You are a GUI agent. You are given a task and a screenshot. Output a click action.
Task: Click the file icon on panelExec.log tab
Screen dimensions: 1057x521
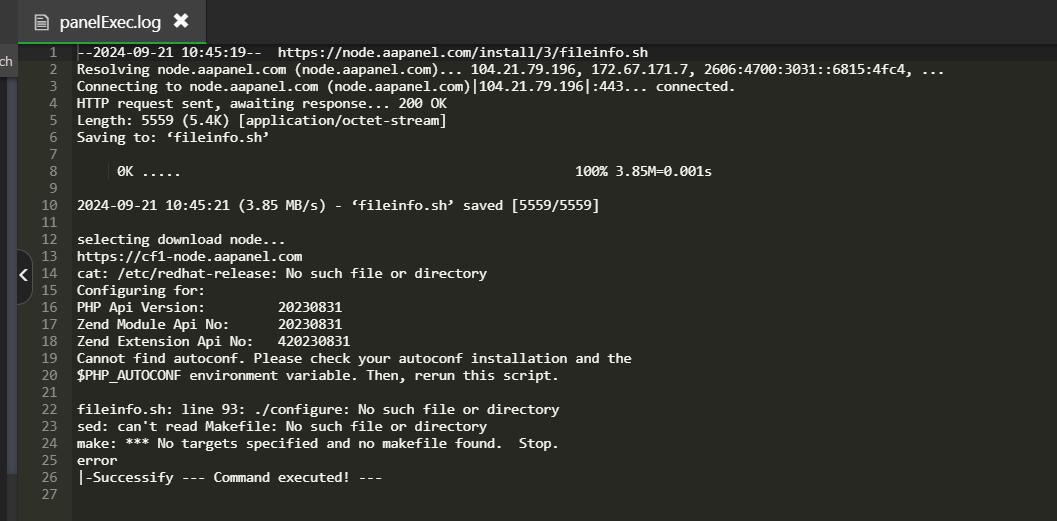coord(41,22)
